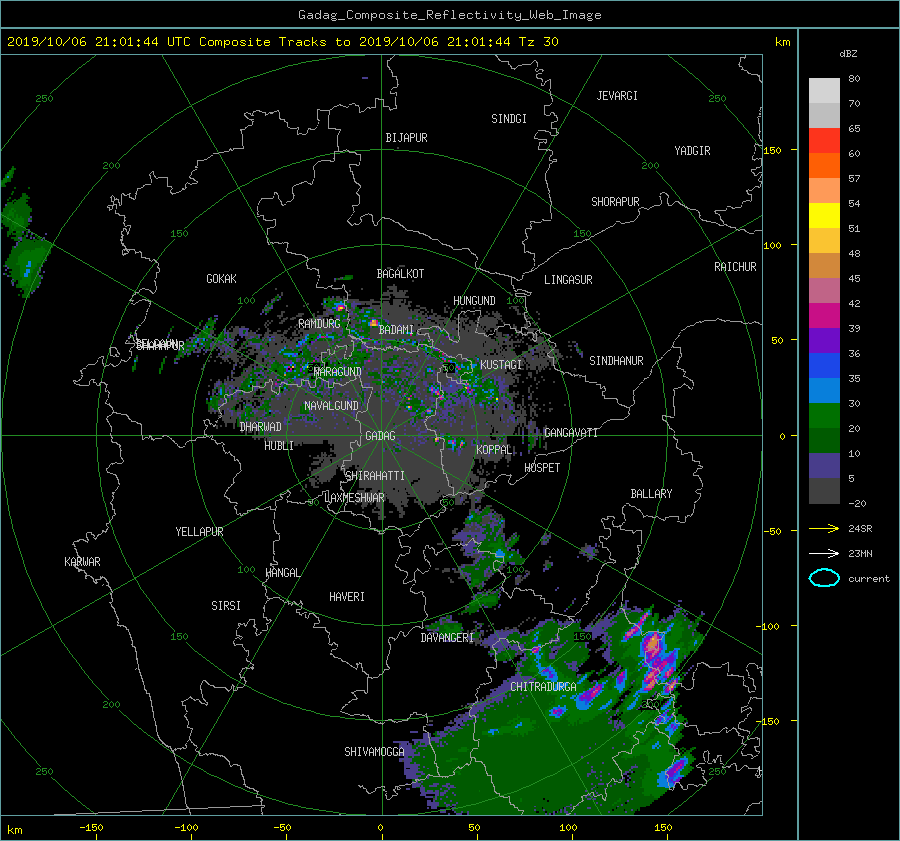Click the HANGAL city label
The height and width of the screenshot is (841, 900).
point(282,573)
